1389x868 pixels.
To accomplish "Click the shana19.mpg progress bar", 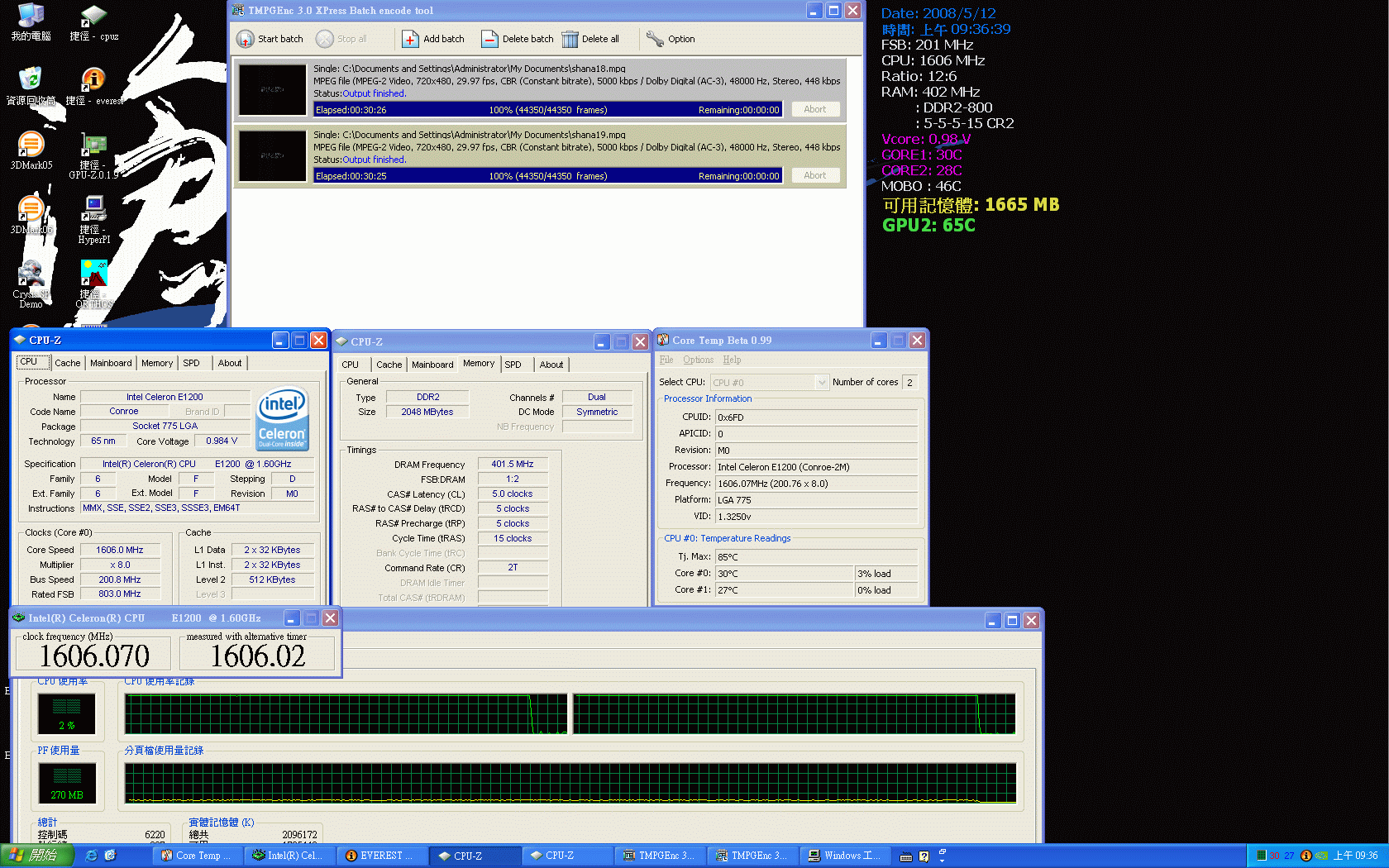I will pyautogui.click(x=547, y=175).
